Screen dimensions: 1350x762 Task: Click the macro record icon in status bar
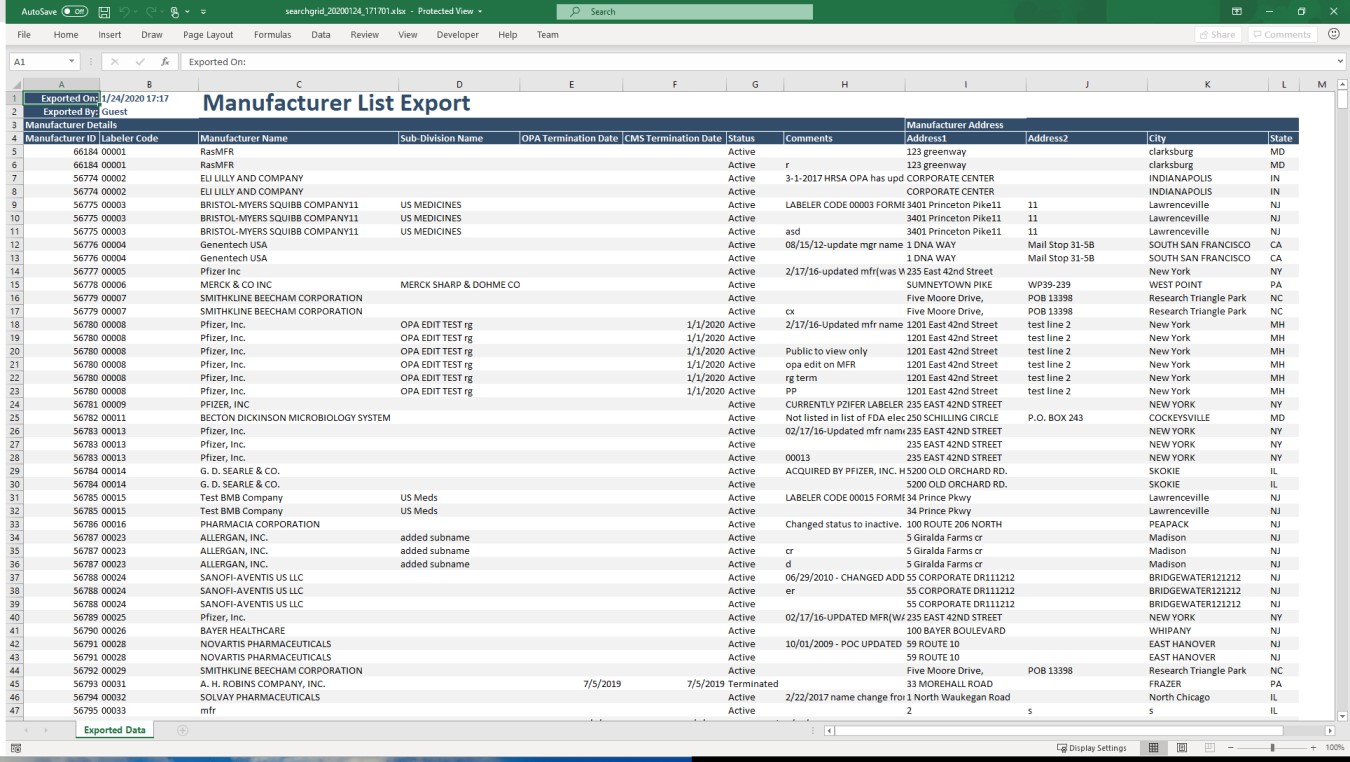16,748
